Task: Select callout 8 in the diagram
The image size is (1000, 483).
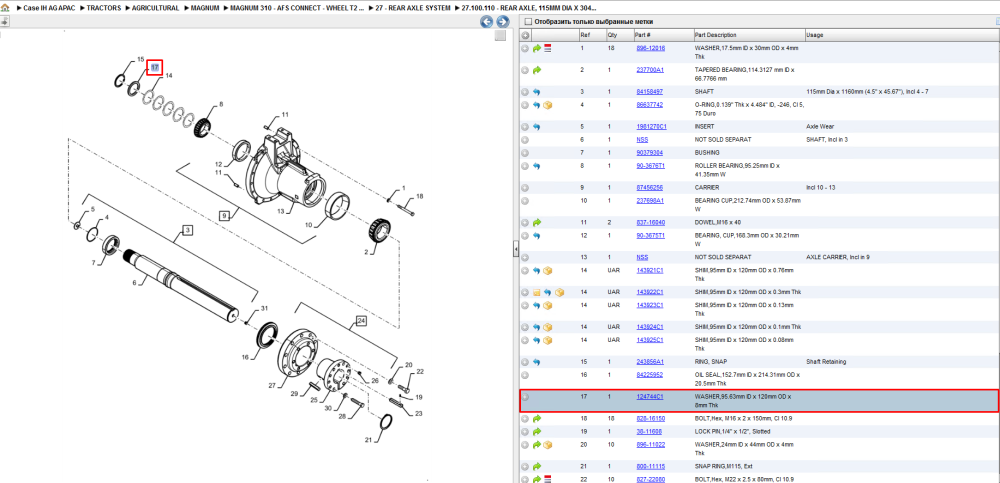Action: 221,104
